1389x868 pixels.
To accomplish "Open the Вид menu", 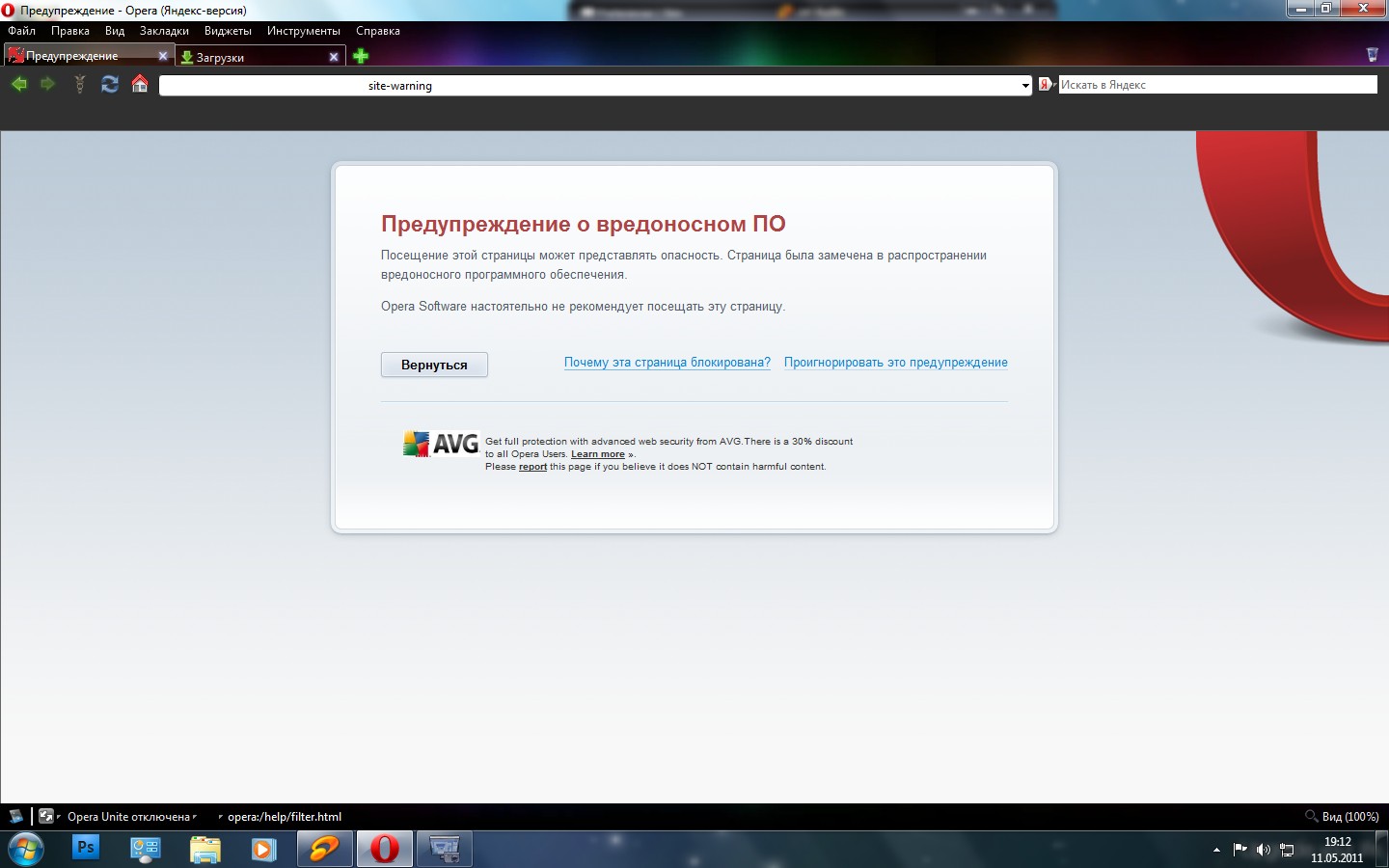I will click(115, 31).
